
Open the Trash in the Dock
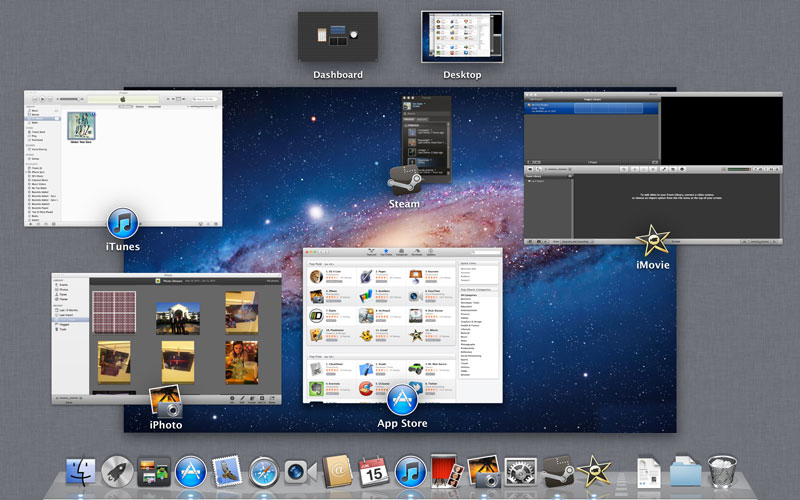tap(722, 471)
